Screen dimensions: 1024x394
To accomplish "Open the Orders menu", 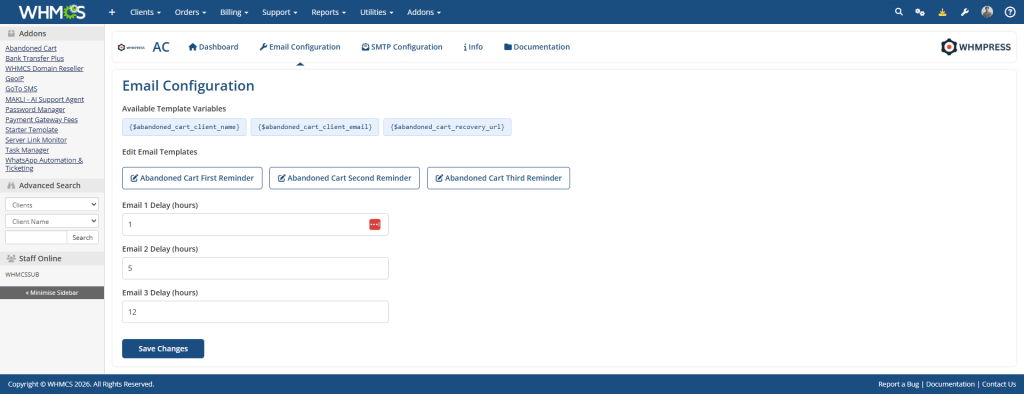I will (x=191, y=12).
